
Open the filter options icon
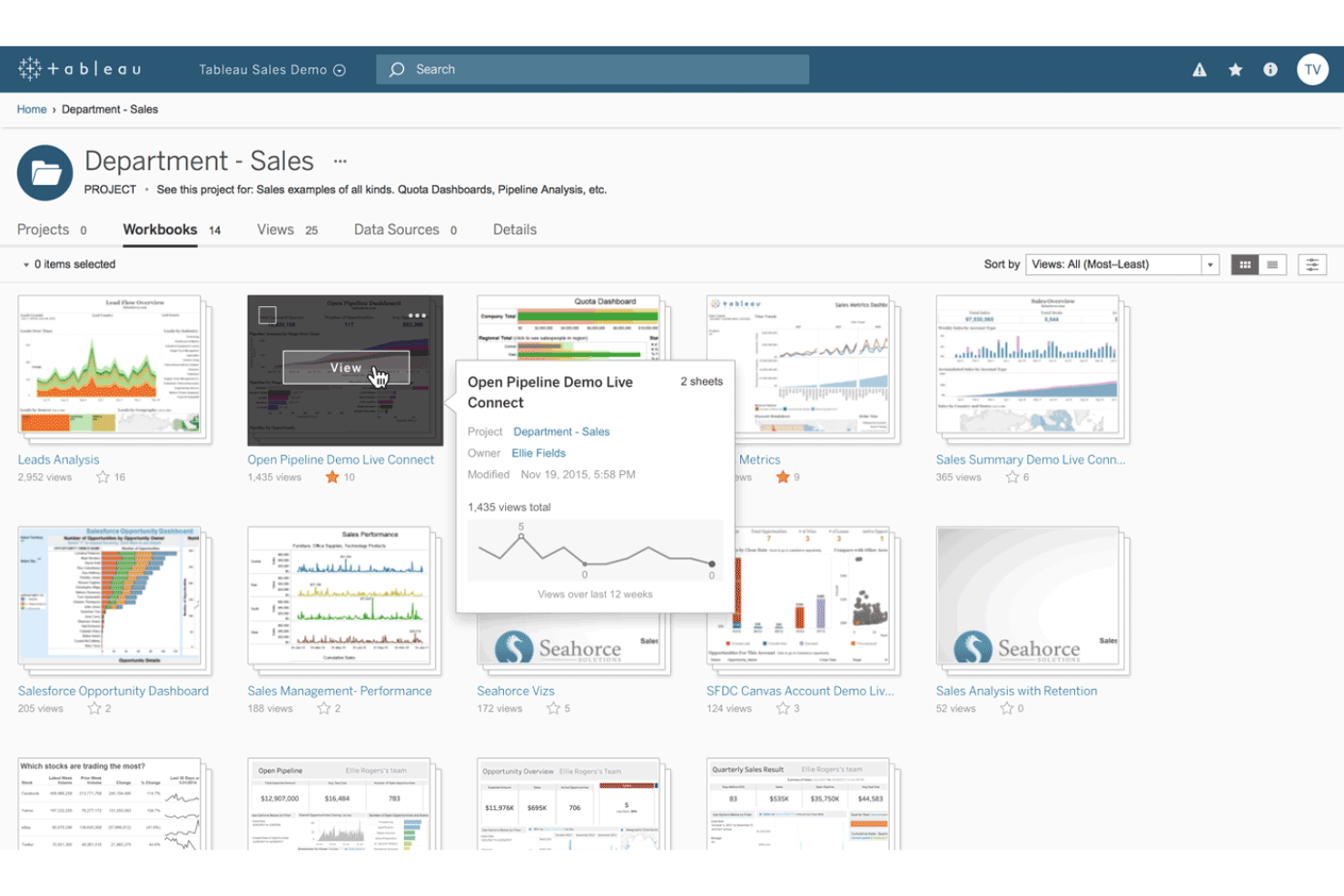1312,264
